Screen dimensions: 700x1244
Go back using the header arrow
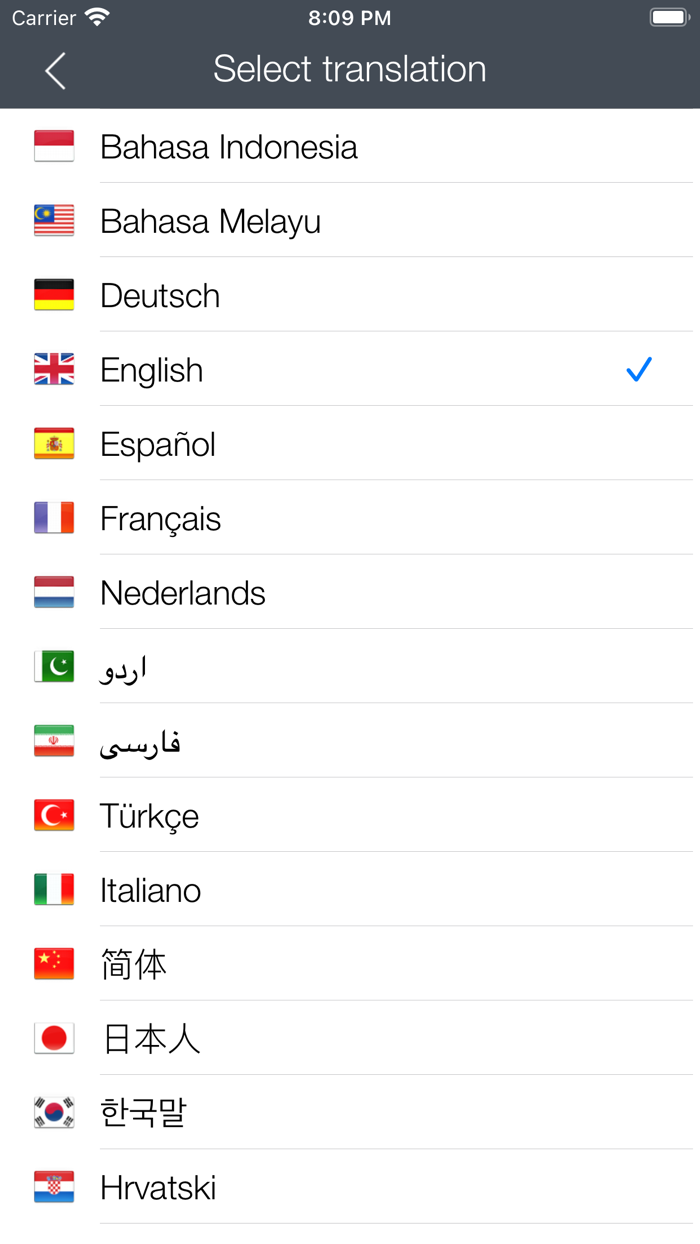click(x=56, y=71)
